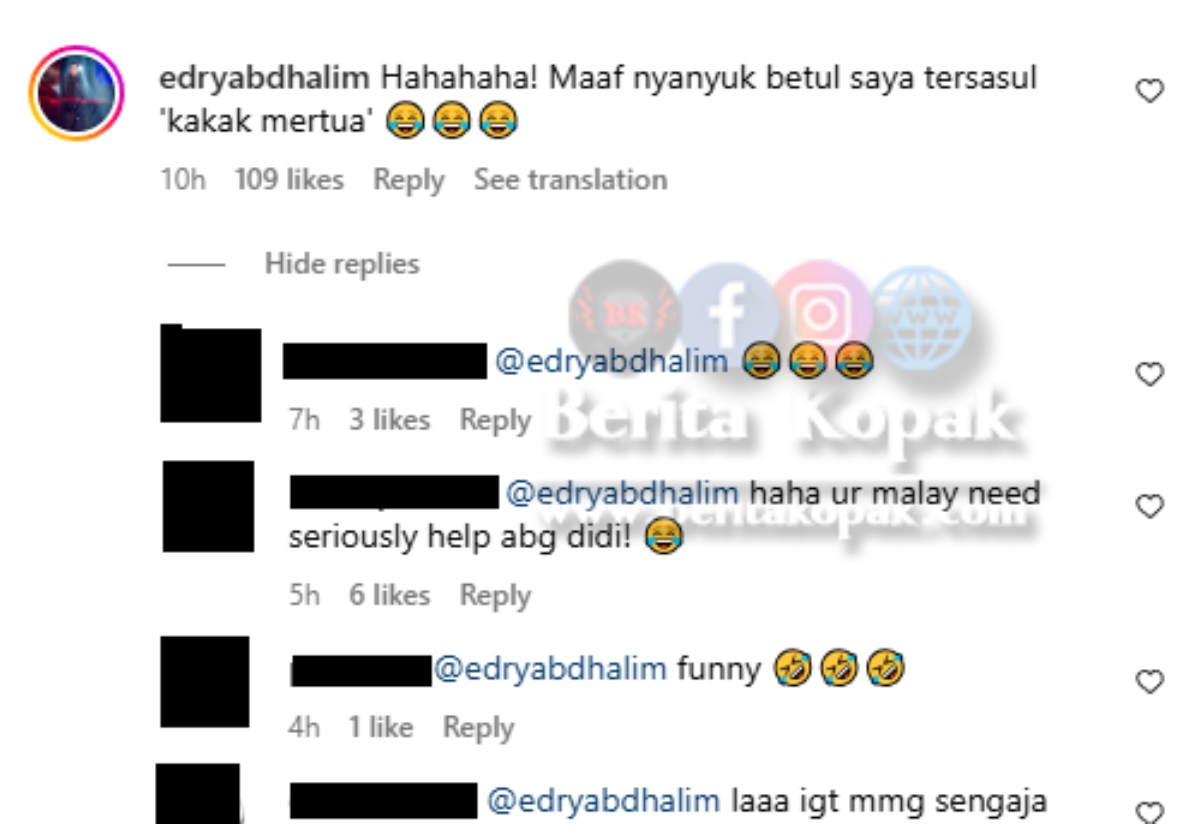This screenshot has height=840, width=1200.
Task: Reply to the 7h comment
Action: [495, 421]
